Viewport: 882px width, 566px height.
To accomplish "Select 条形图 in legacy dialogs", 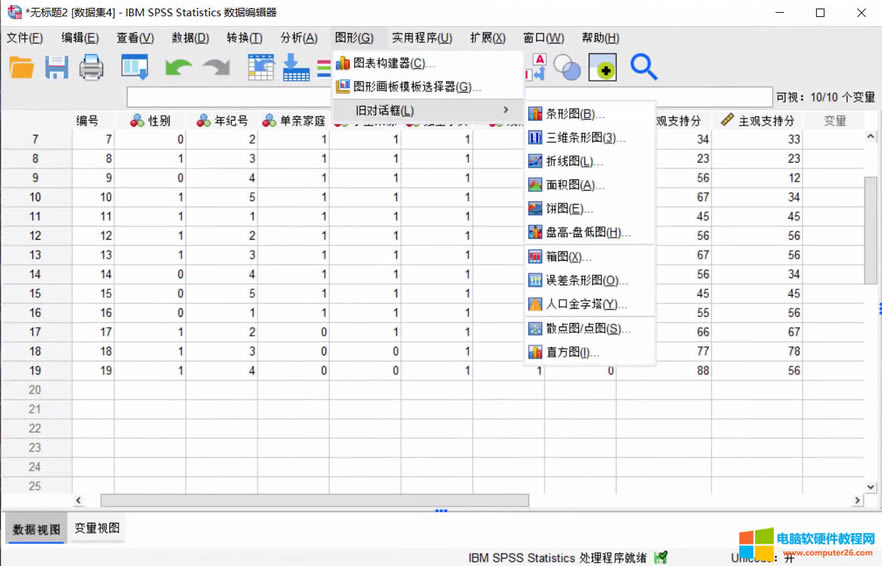I will tap(574, 114).
